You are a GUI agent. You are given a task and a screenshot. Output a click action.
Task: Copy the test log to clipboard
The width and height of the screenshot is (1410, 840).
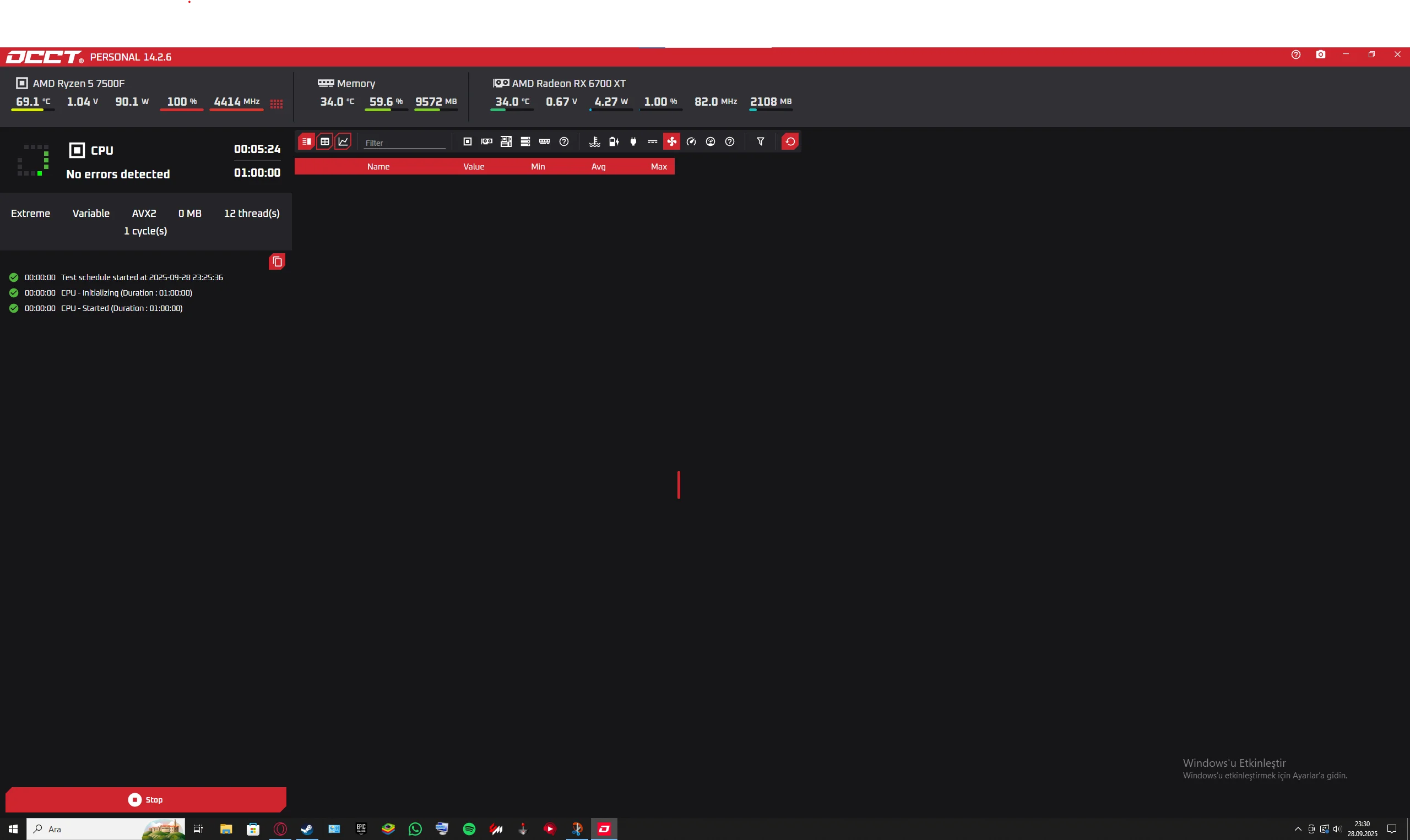click(x=277, y=261)
